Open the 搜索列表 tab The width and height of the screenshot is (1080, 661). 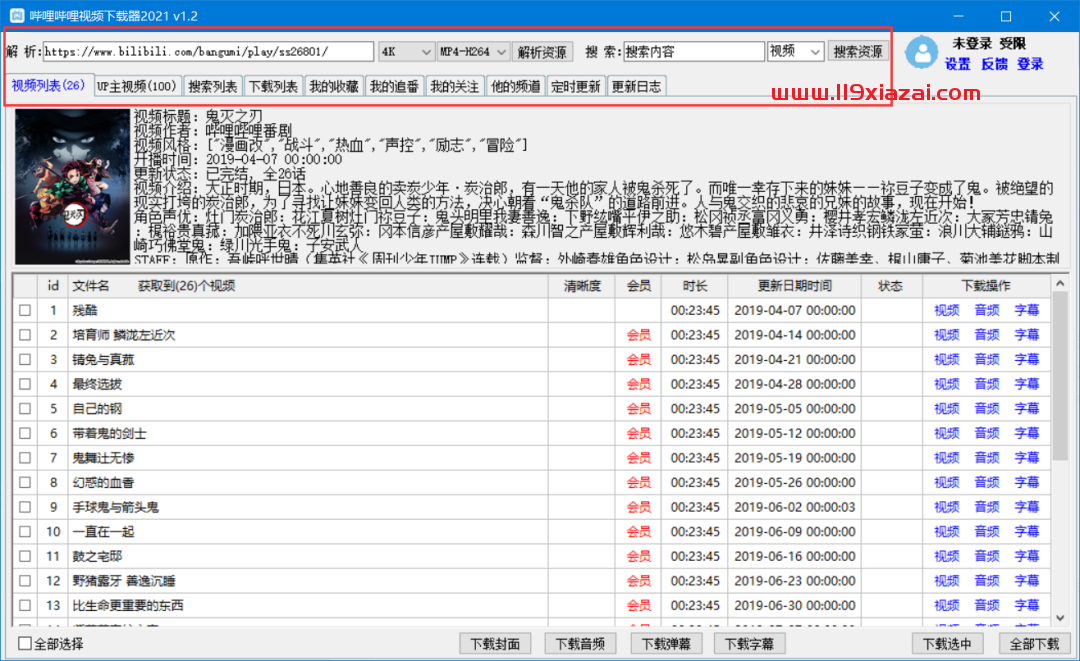[213, 87]
